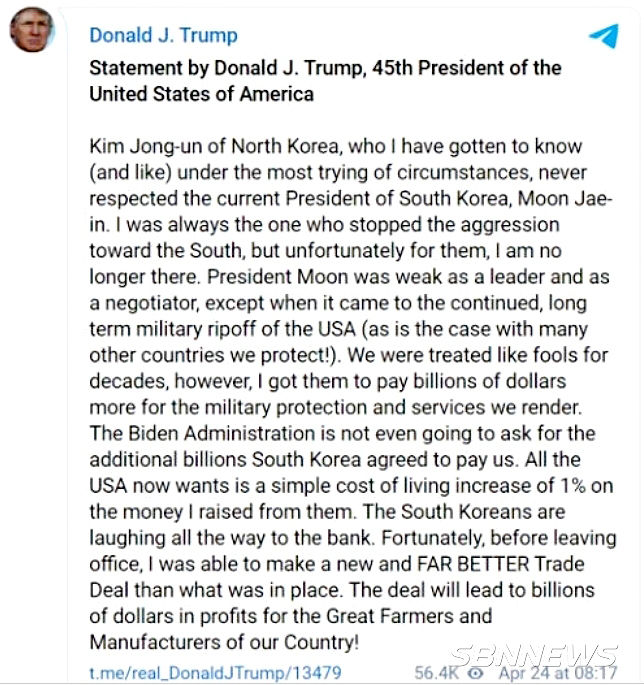Click the 56.4K view count
The height and width of the screenshot is (685, 644).
click(436, 673)
